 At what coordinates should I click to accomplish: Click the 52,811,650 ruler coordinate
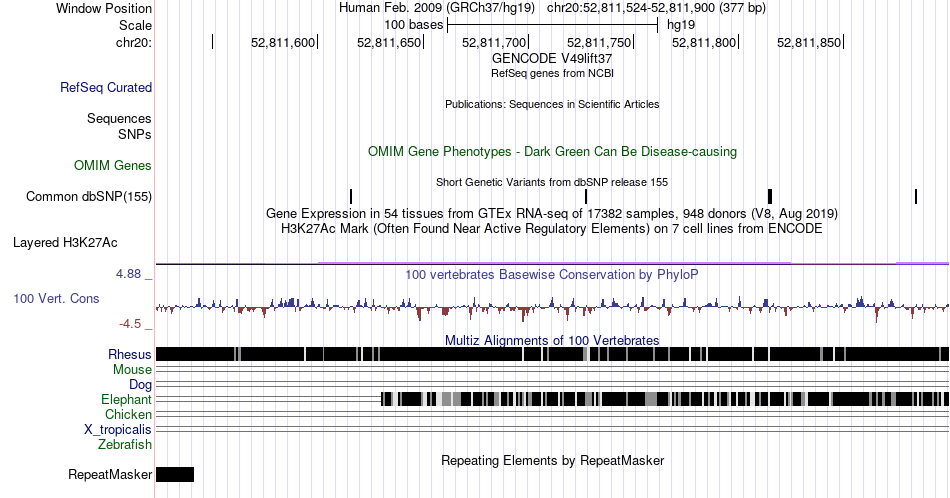(389, 42)
